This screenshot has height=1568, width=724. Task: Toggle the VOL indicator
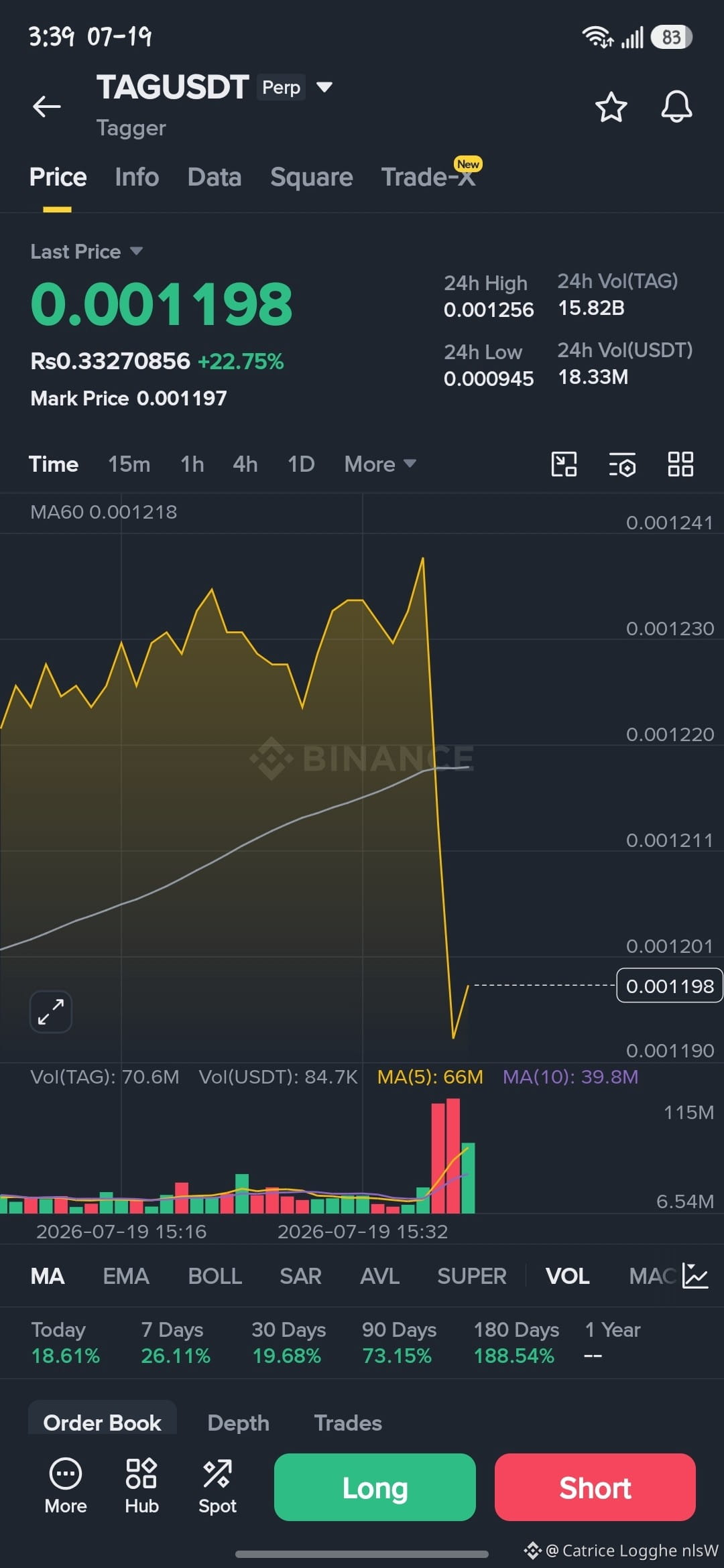567,1276
